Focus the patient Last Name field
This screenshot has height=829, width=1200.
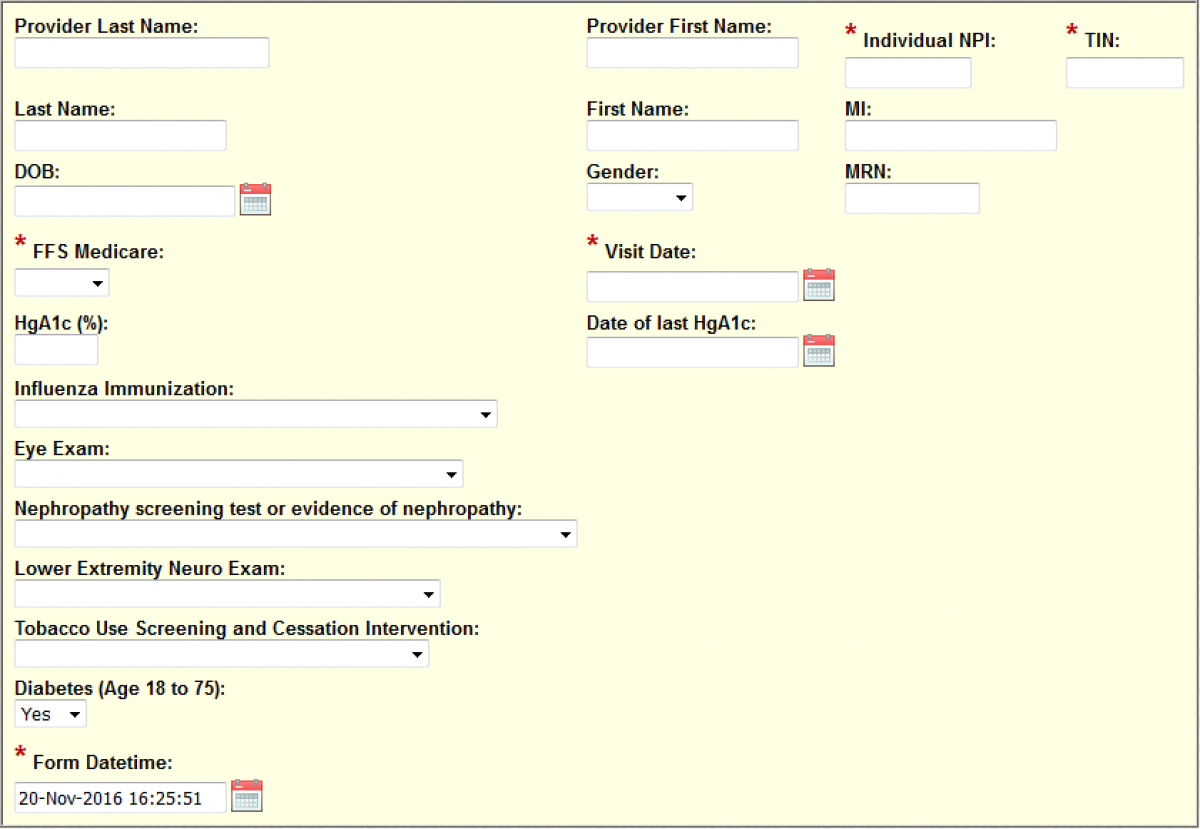click(x=121, y=136)
